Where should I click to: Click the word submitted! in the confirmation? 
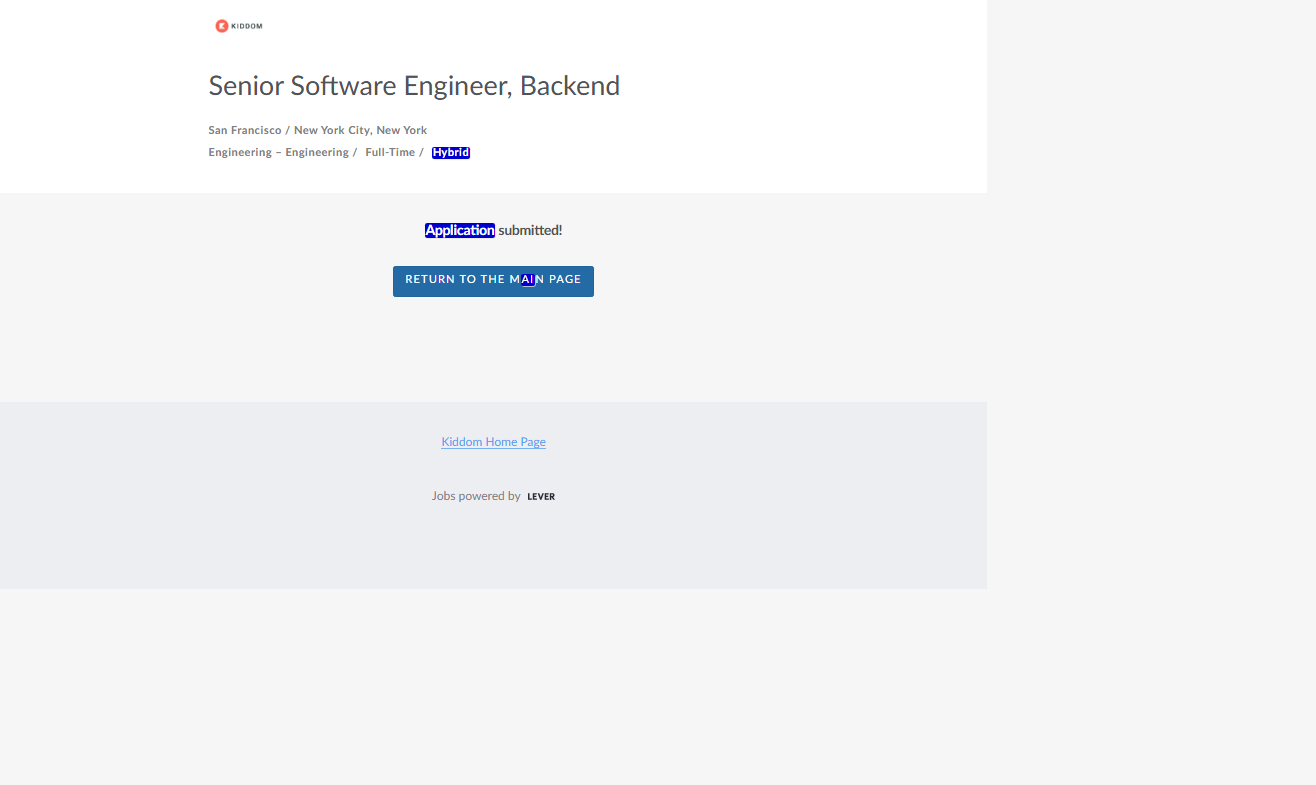coord(530,230)
